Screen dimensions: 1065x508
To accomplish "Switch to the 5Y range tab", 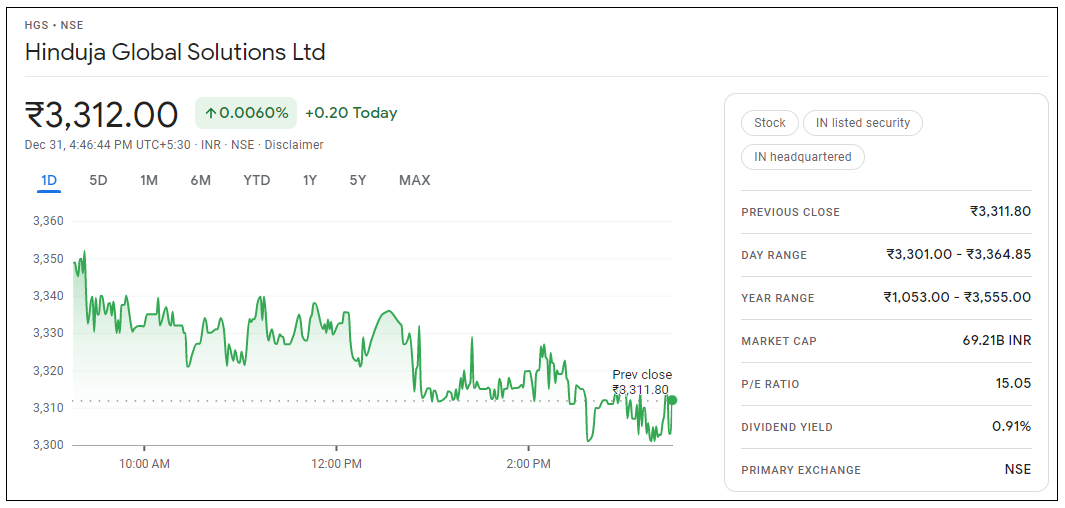I will (358, 181).
